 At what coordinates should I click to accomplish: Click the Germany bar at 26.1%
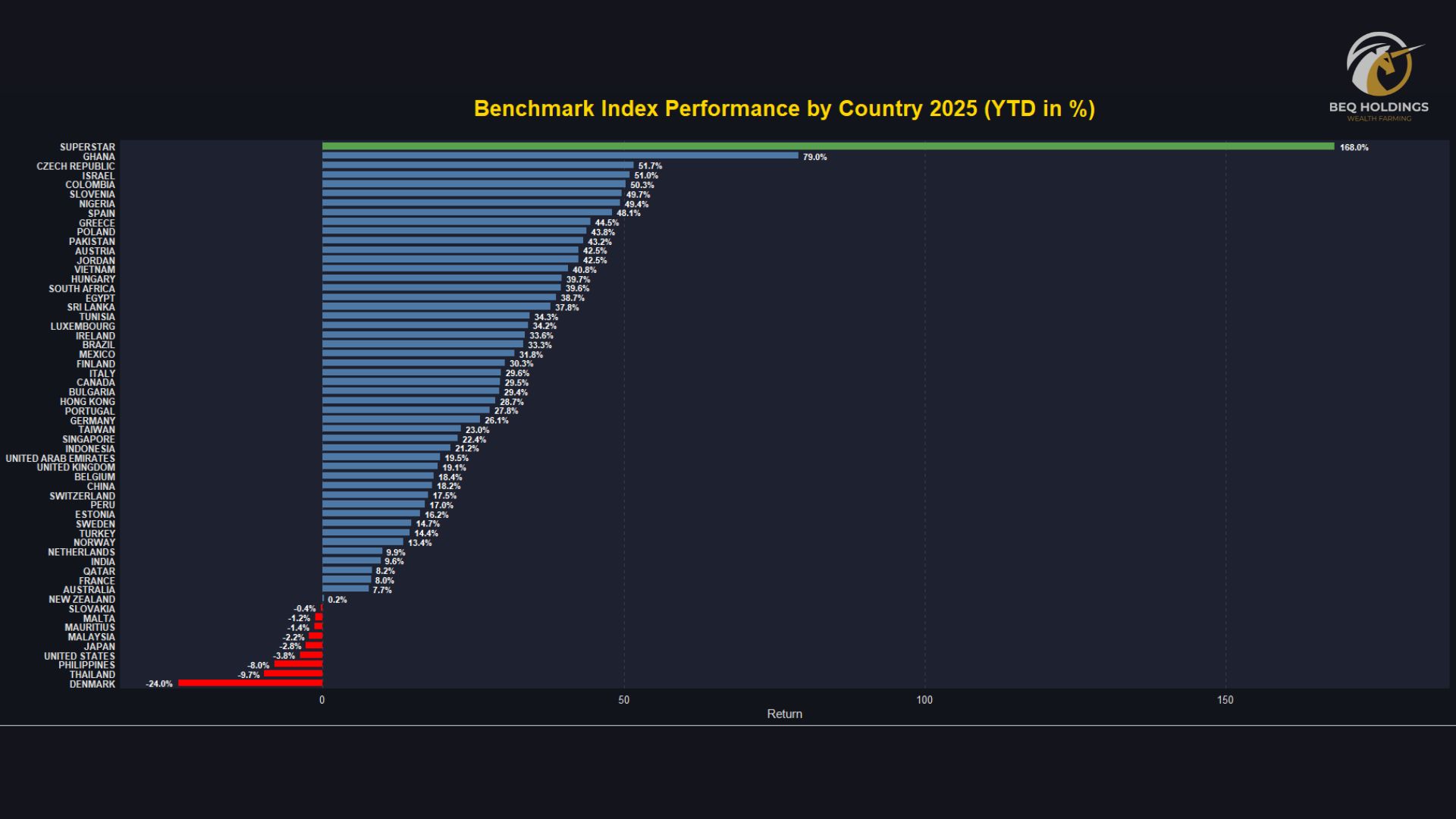coord(400,420)
